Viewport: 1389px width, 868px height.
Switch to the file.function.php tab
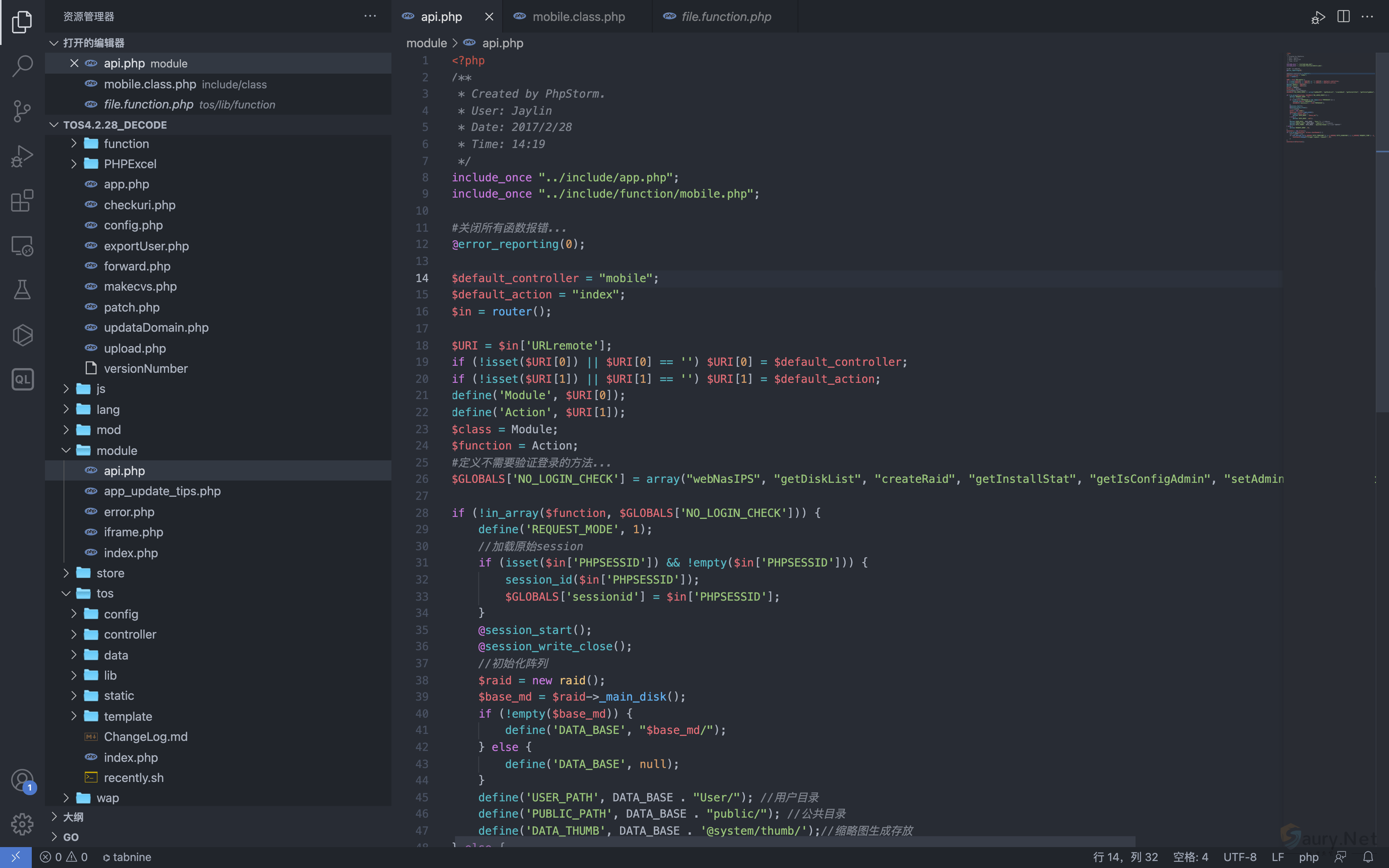pyautogui.click(x=726, y=17)
